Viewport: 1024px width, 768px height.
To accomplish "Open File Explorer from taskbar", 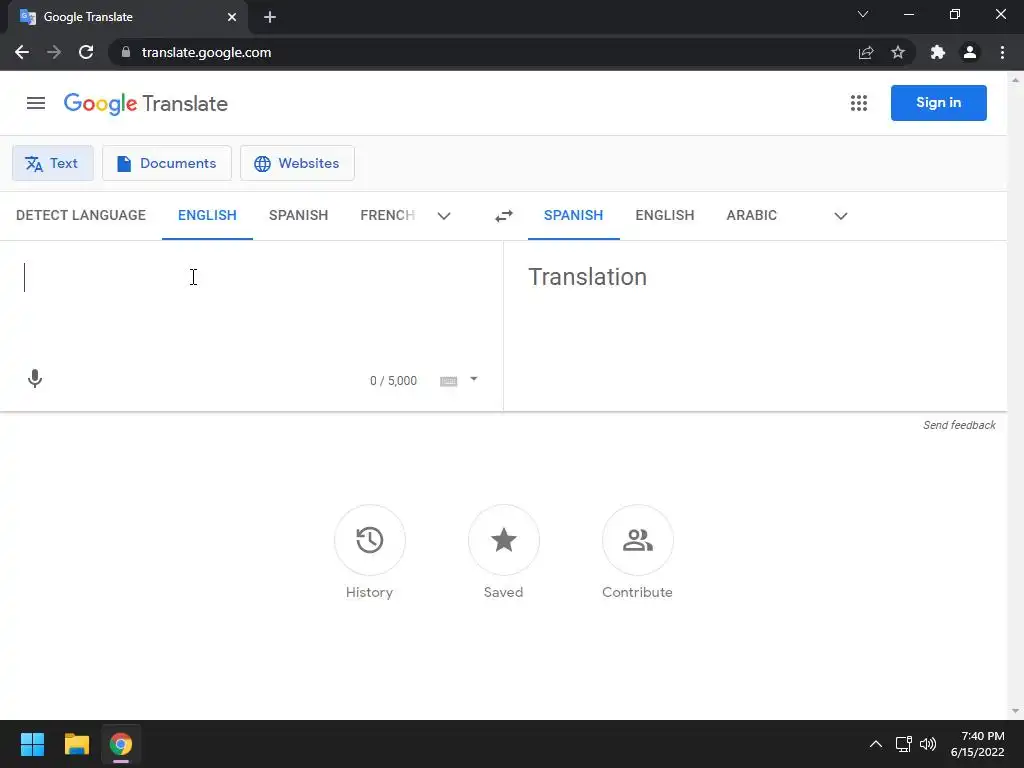I will 77,744.
